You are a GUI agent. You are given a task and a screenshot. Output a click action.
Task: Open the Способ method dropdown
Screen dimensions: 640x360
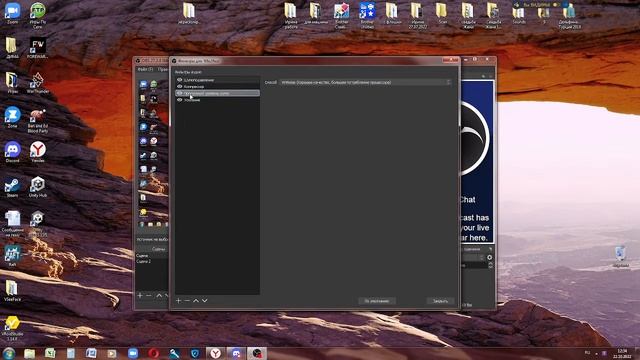pyautogui.click(x=366, y=82)
